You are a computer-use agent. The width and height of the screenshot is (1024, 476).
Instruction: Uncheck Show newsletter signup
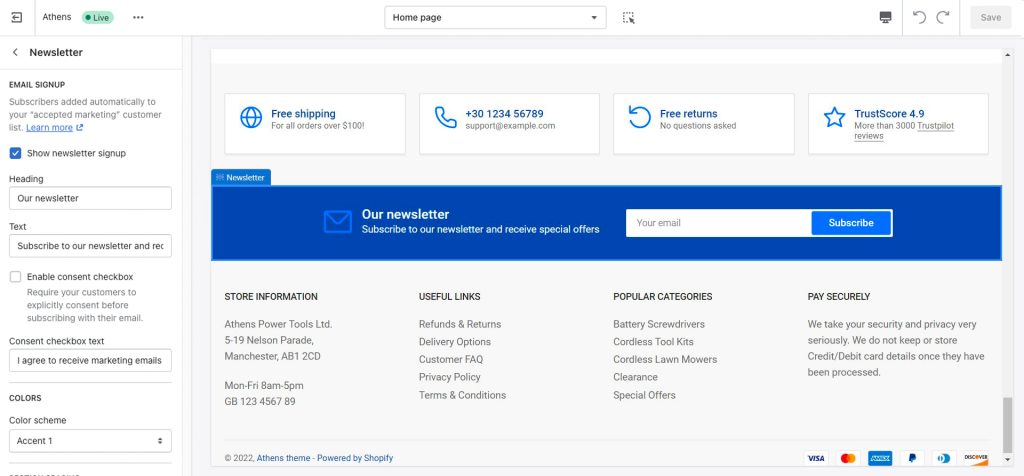16,153
